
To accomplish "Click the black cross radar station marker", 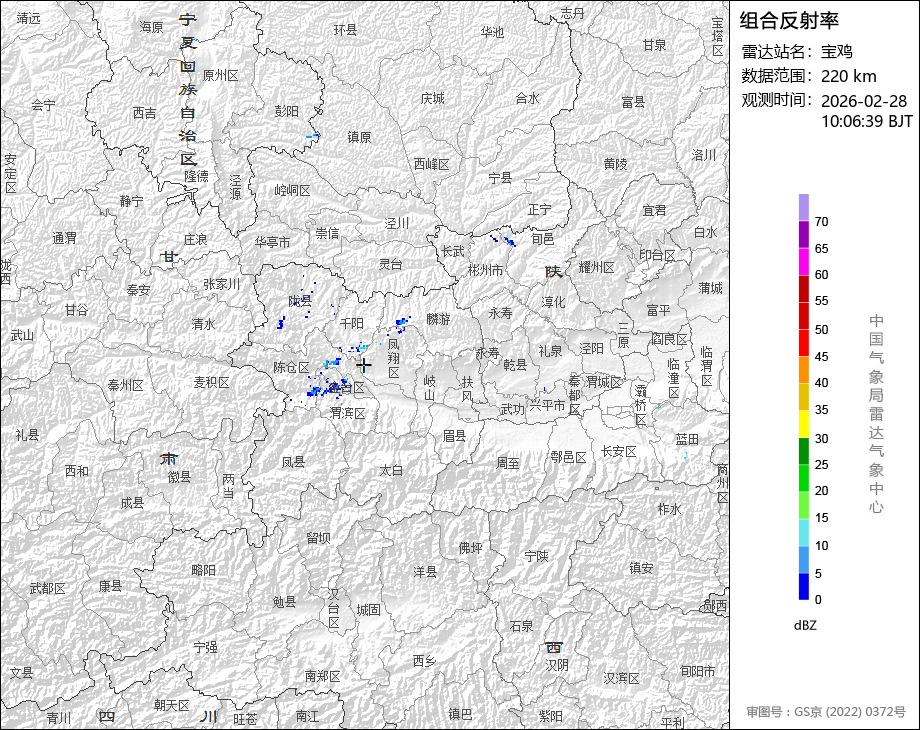I will (364, 366).
